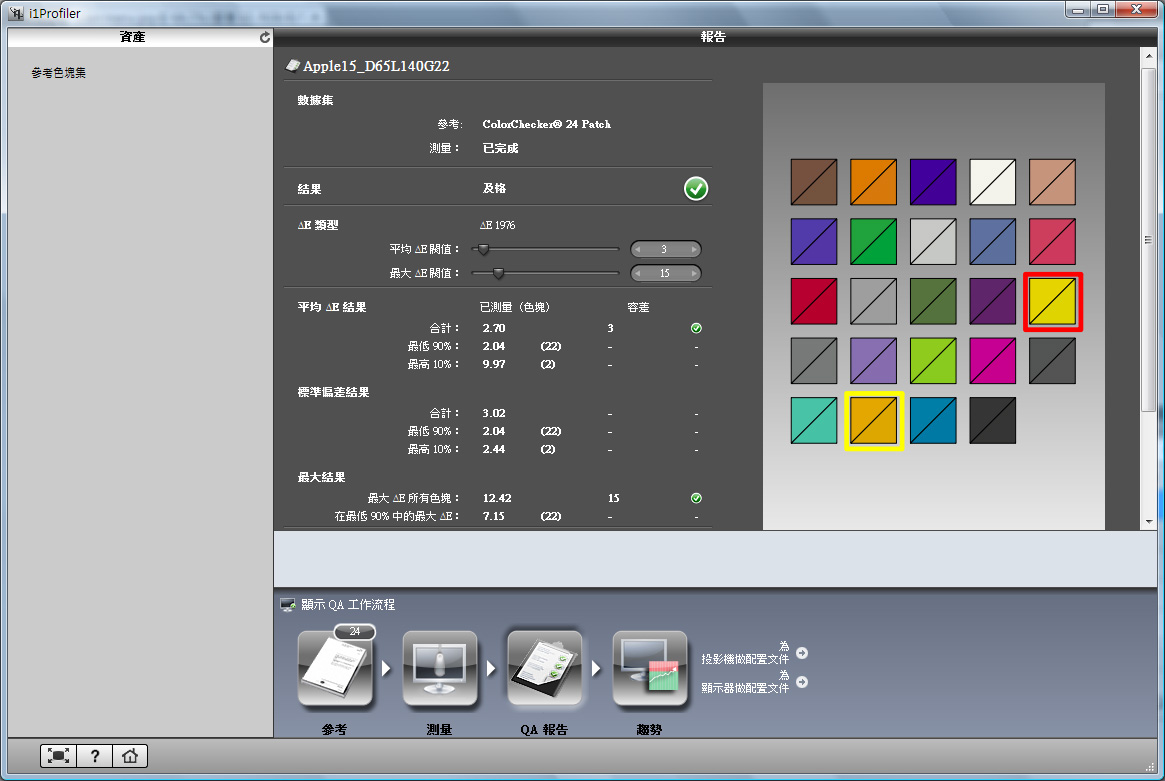1165x781 pixels.
Task: Click arrow next to 投影機做配置文件
Action: pos(801,653)
